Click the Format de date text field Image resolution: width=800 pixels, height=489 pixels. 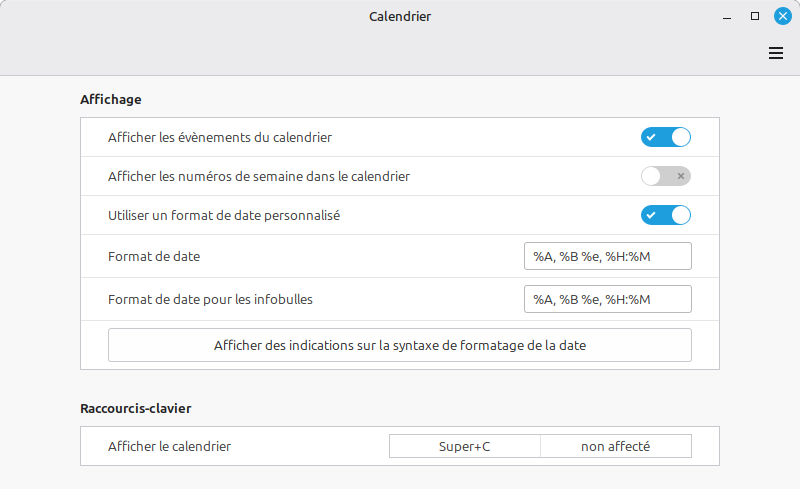607,257
